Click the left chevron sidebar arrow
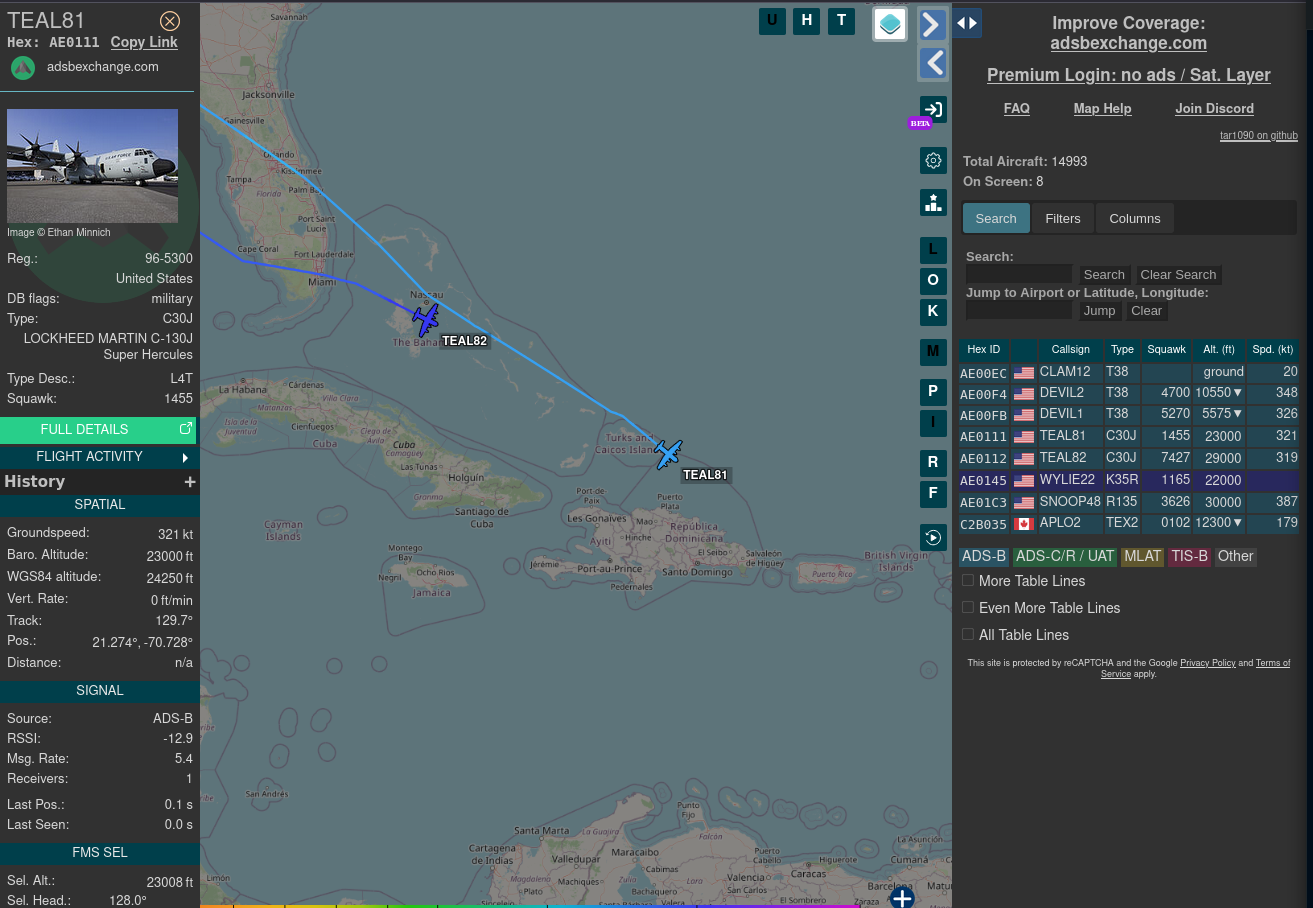Viewport: 1313px width, 908px height. pyautogui.click(x=932, y=63)
